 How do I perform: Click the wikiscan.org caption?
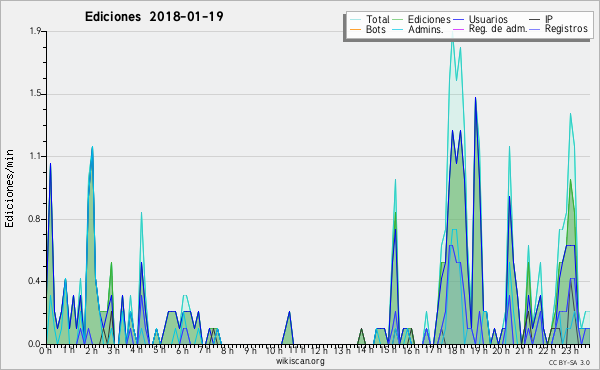300,361
